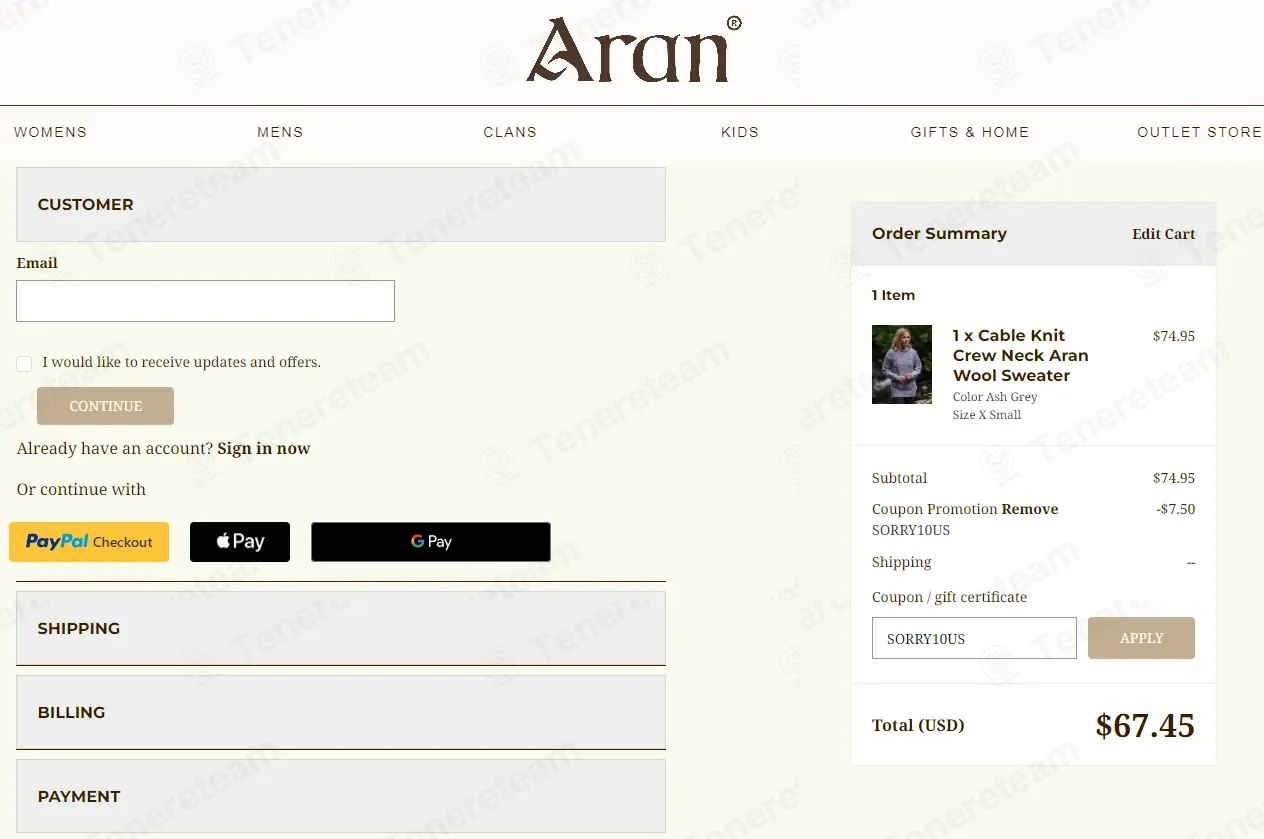Click the Aran logo
Screen dimensions: 1264x839
tap(634, 50)
